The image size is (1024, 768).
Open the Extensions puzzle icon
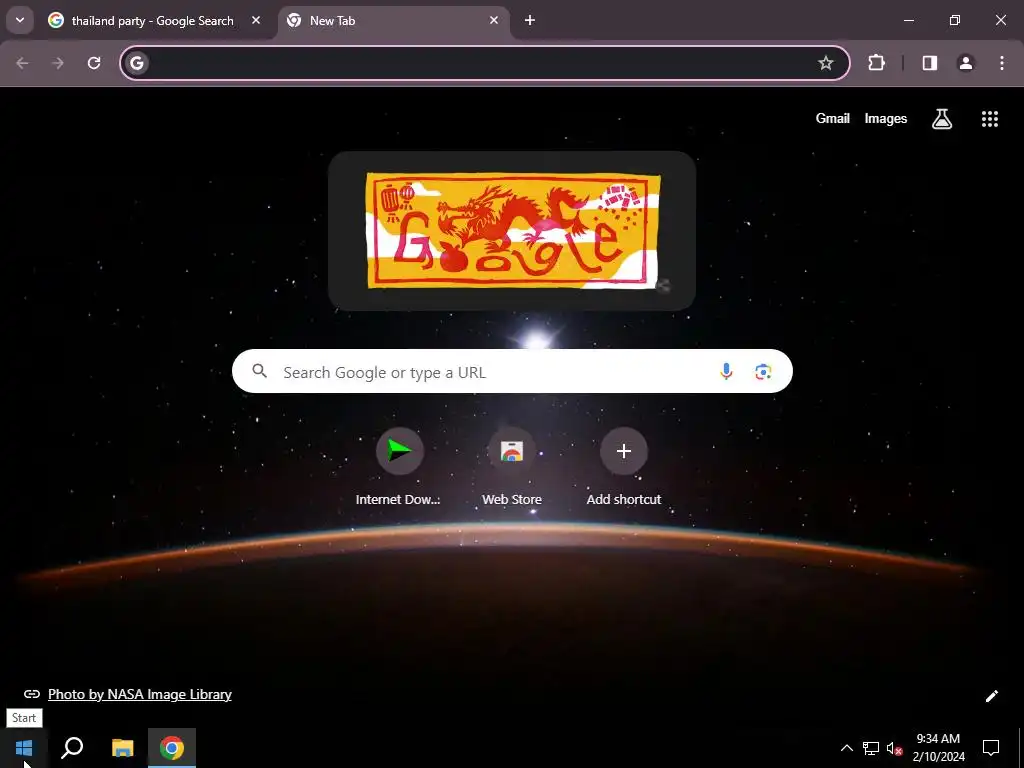(876, 63)
